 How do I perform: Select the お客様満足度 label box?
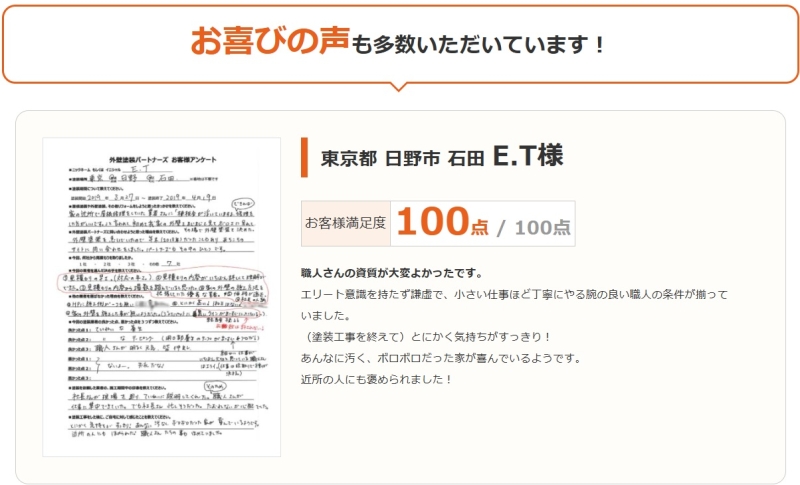click(346, 223)
